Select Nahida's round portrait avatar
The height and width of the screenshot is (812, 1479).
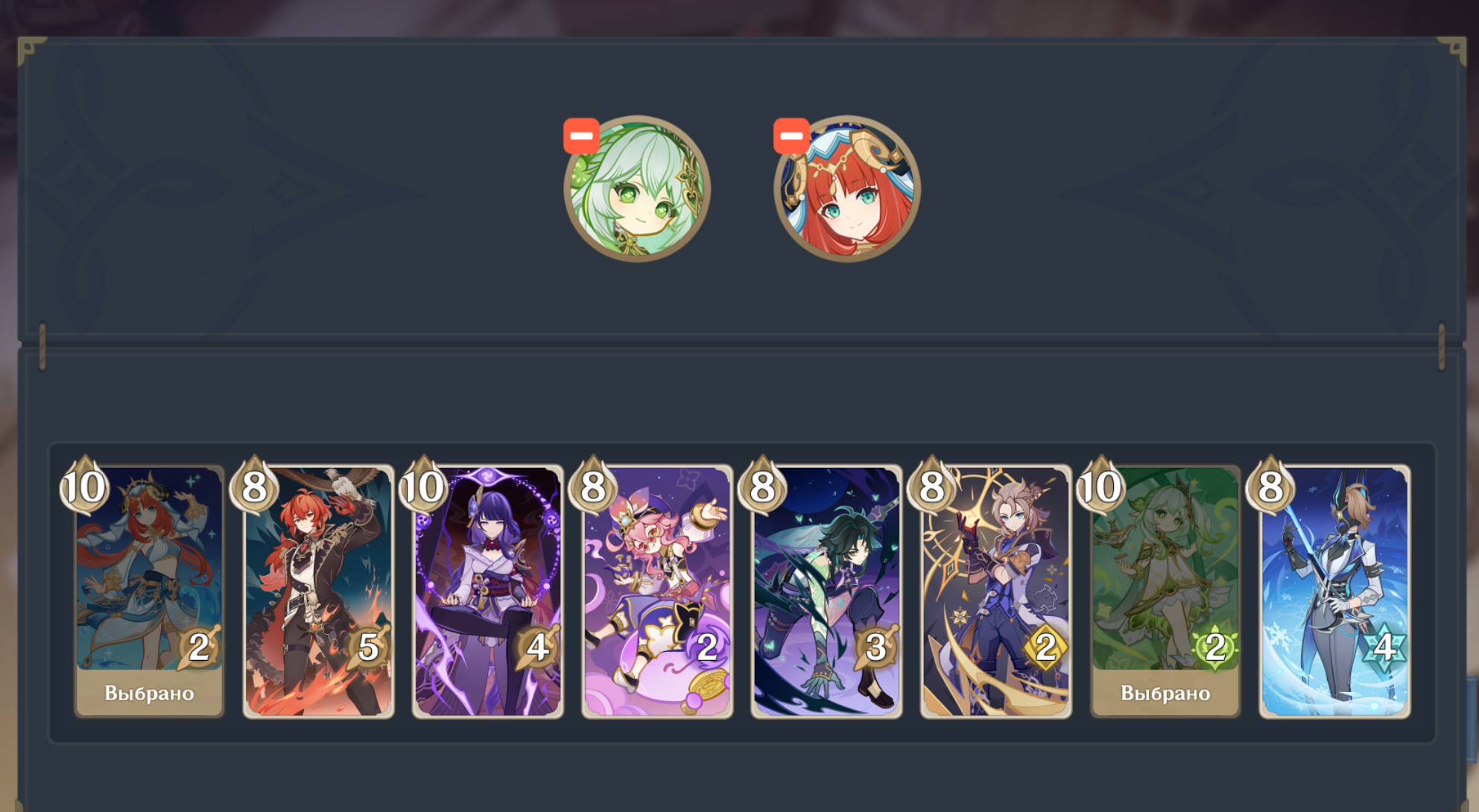pyautogui.click(x=637, y=188)
